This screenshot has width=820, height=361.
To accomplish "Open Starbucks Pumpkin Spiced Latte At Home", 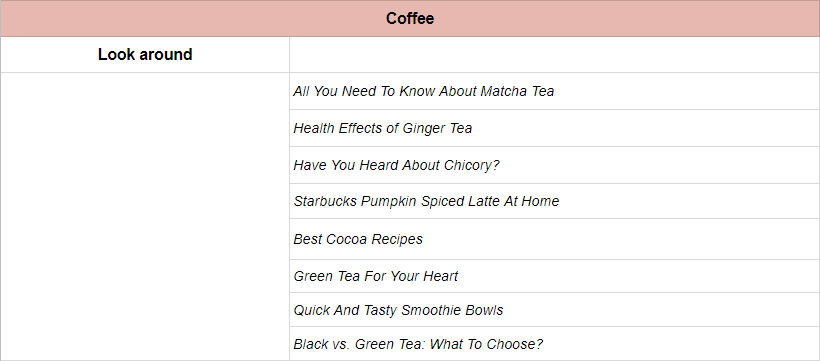I will (426, 201).
